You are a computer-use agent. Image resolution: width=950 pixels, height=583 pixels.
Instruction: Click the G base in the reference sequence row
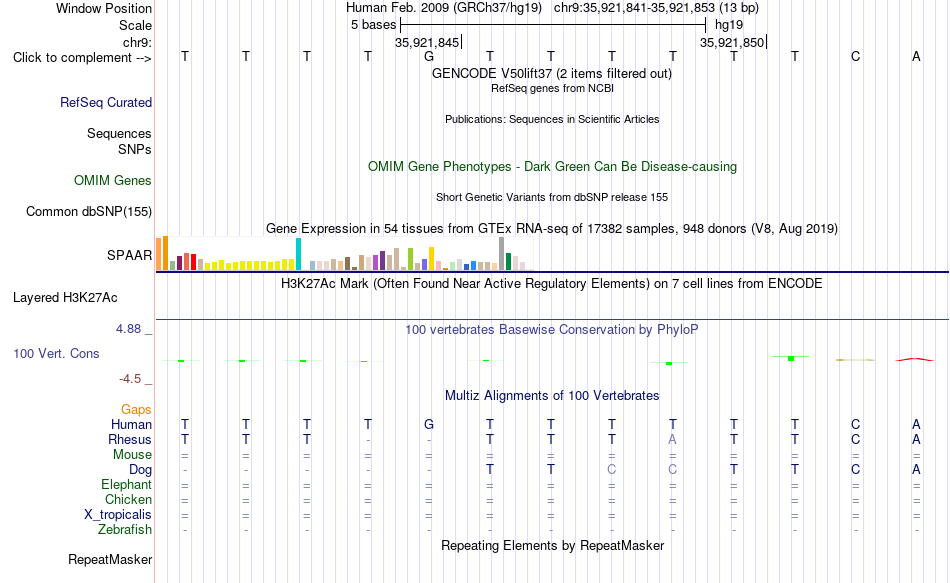429,56
